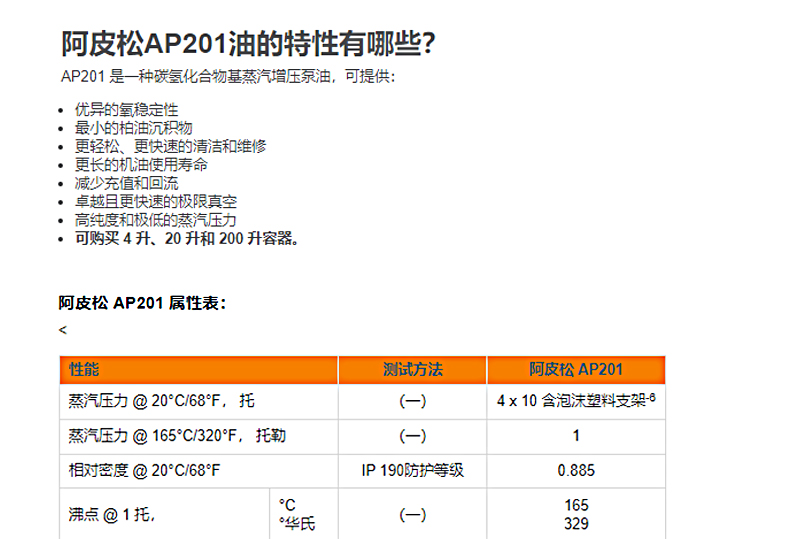Click the 测试方法 column header
The width and height of the screenshot is (790, 539).
pos(412,370)
